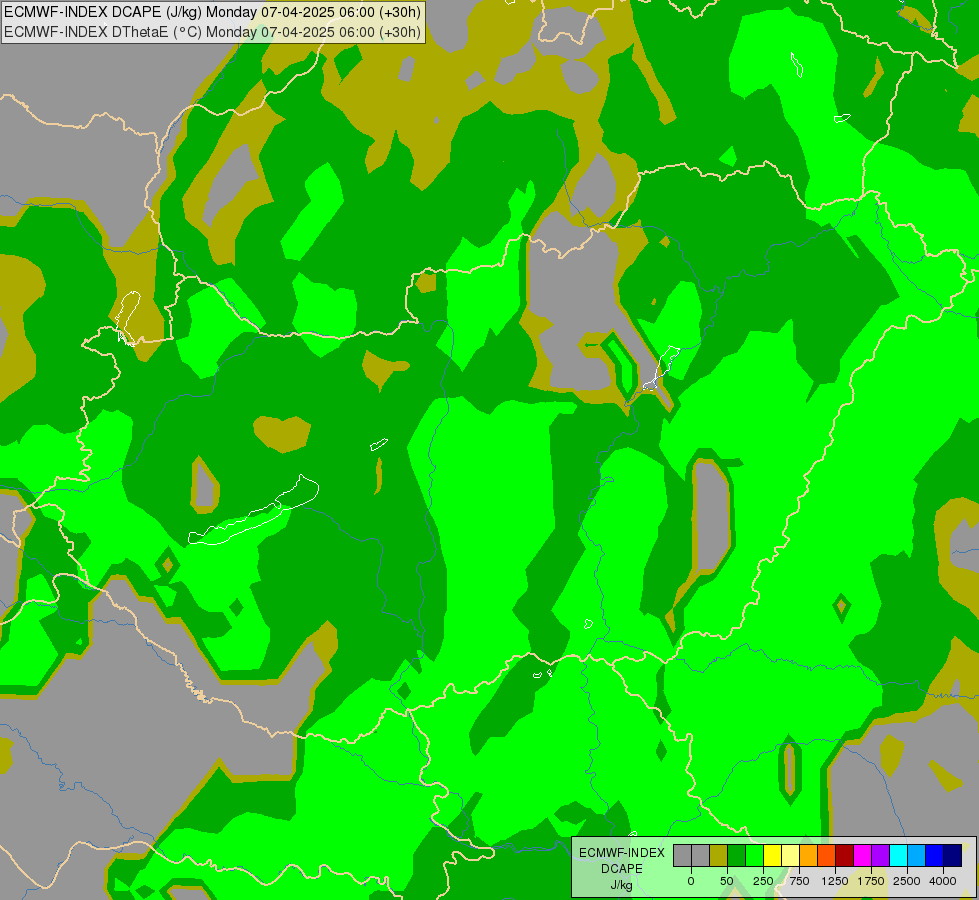Select the olive legend swatch below 50
Screen dimensions: 979x900
[719, 856]
